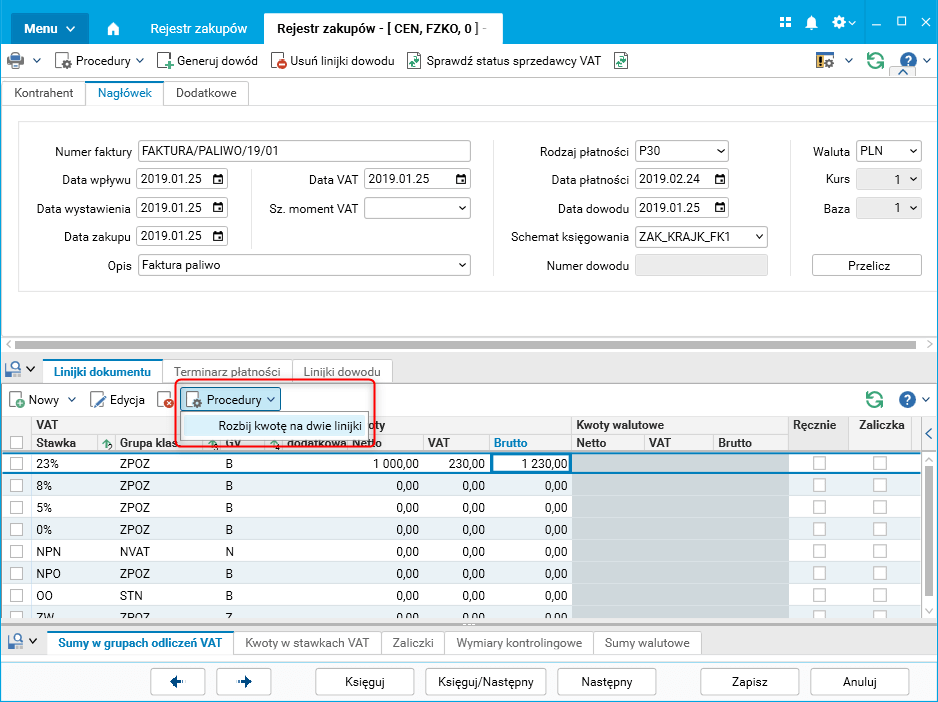Click the Home icon in top bar
This screenshot has width=938, height=702.
[113, 28]
